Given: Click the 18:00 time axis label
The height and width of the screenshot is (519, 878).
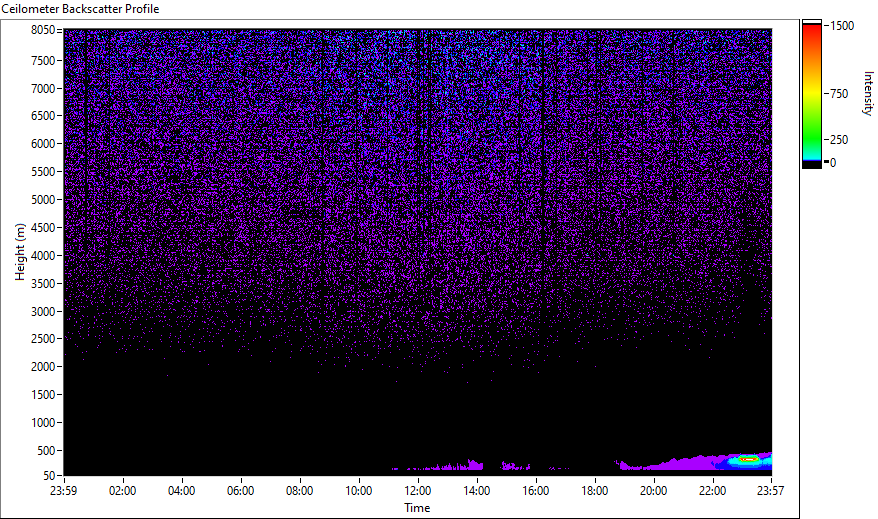Looking at the screenshot, I should 595,491.
